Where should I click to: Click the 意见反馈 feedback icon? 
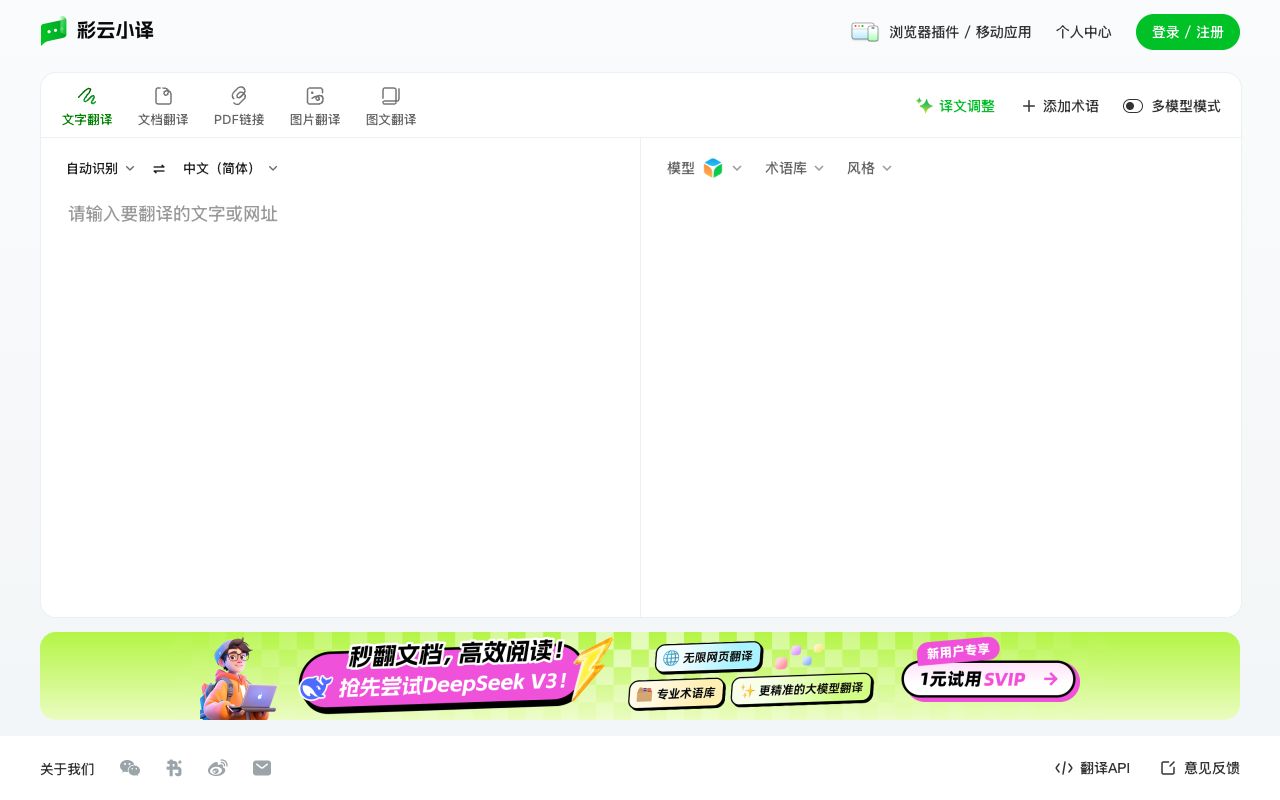point(1168,768)
